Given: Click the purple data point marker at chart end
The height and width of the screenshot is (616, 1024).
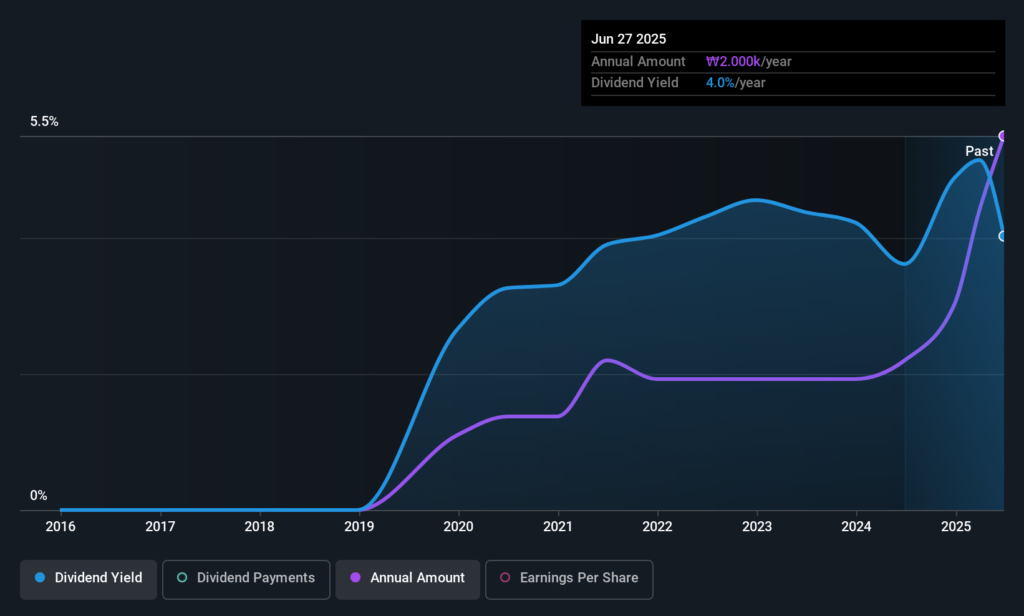Looking at the screenshot, I should [x=1003, y=136].
